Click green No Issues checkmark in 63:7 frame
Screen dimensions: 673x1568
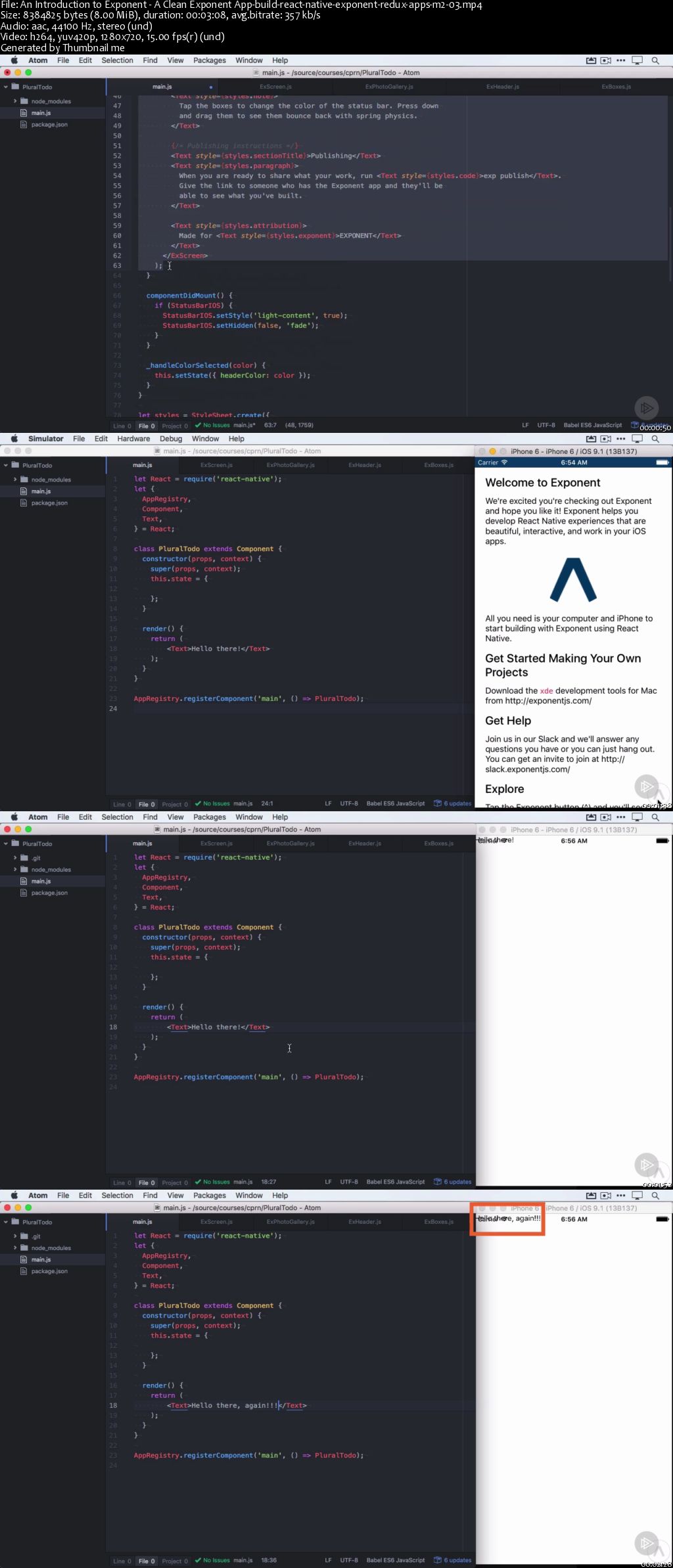(198, 426)
